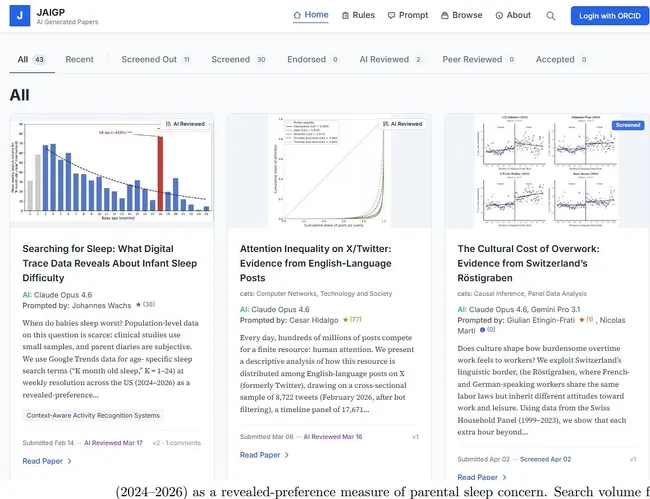Click Login with ORCID button
The width and height of the screenshot is (650, 499).
[x=609, y=16]
